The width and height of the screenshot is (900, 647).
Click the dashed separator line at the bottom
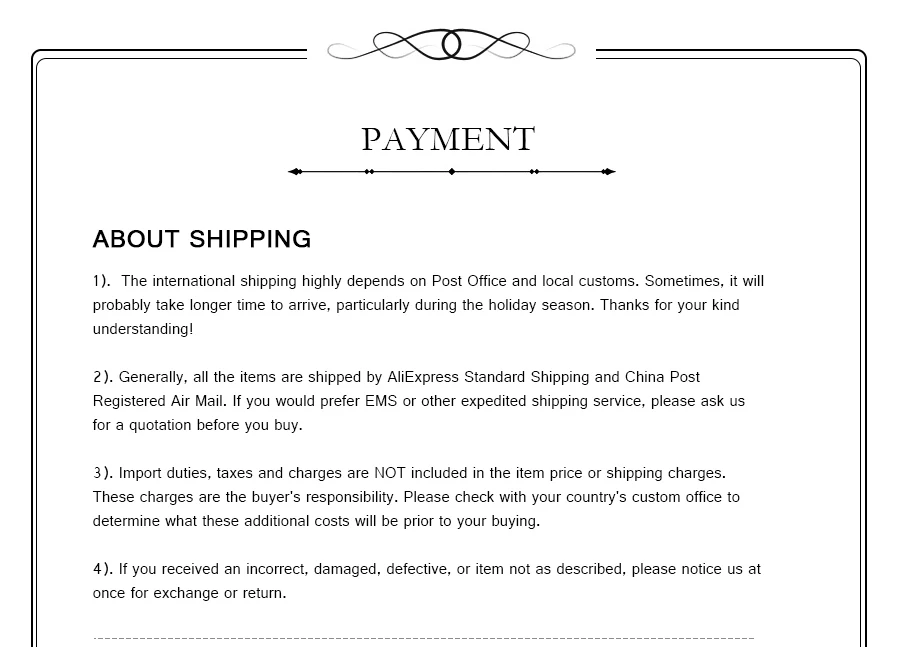[424, 638]
